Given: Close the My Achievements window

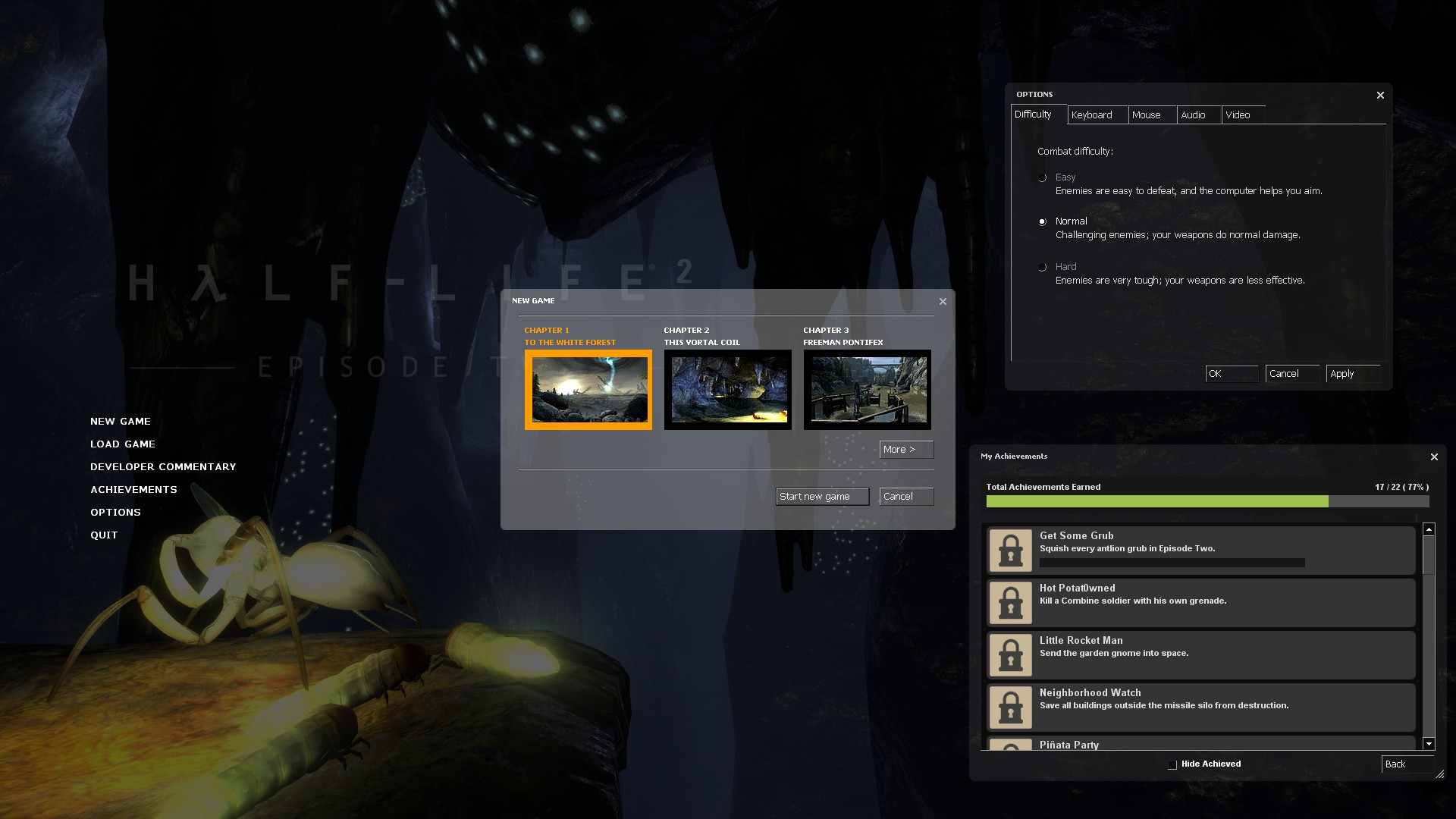Looking at the screenshot, I should 1434,457.
